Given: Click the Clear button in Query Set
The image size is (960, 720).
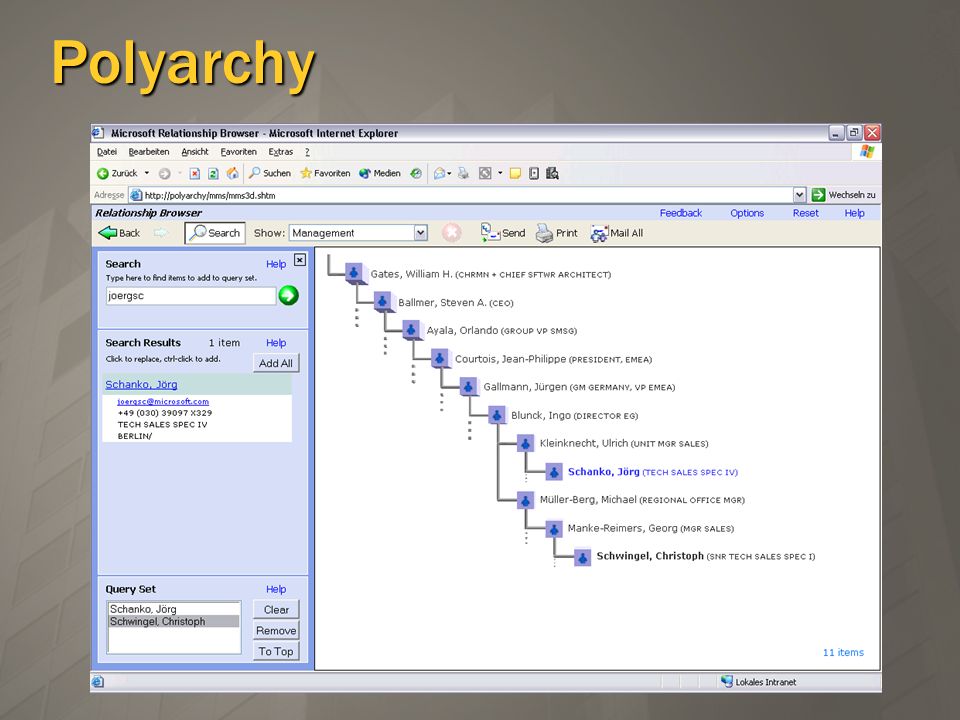Looking at the screenshot, I should pos(276,609).
